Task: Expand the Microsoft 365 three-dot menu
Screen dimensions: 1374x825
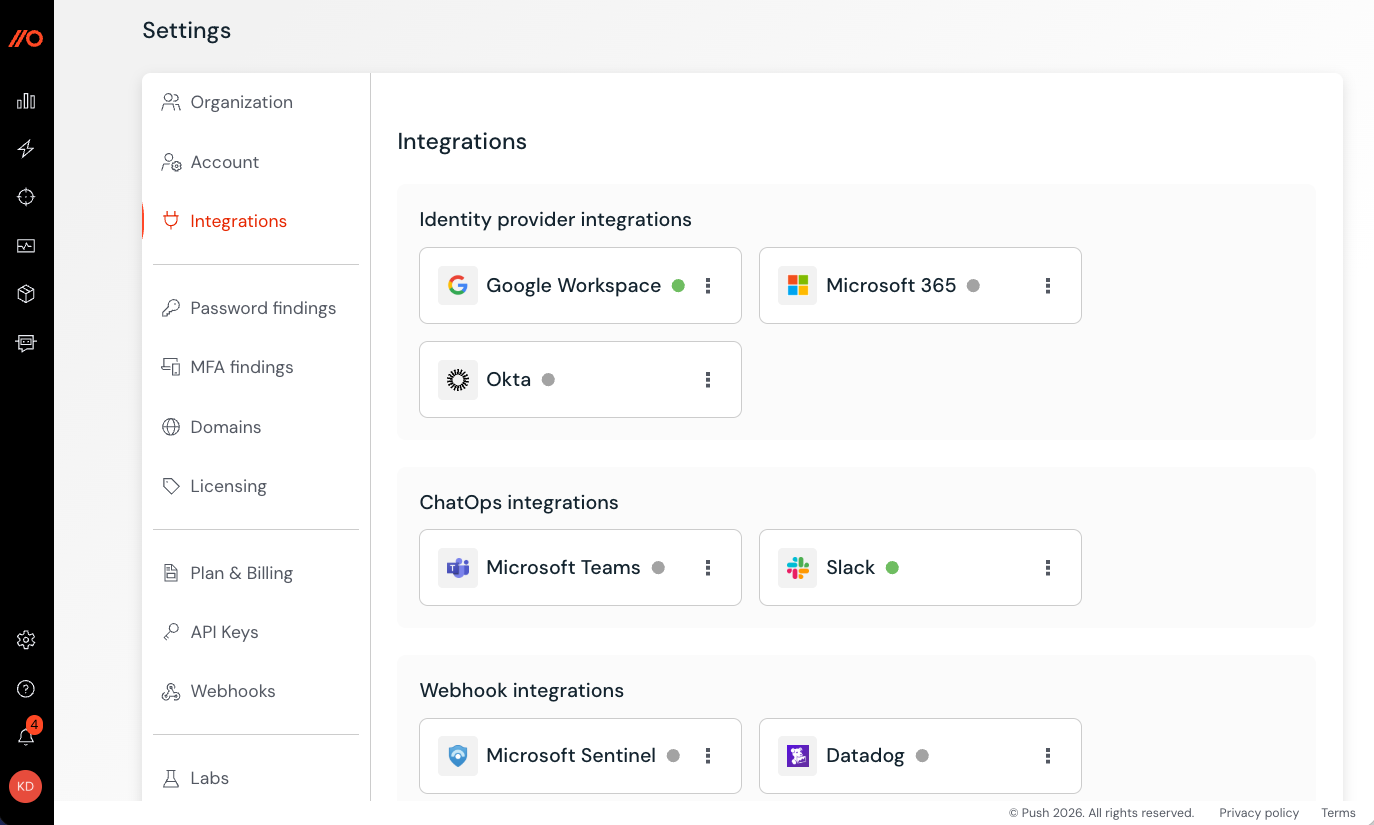Action: point(1048,285)
